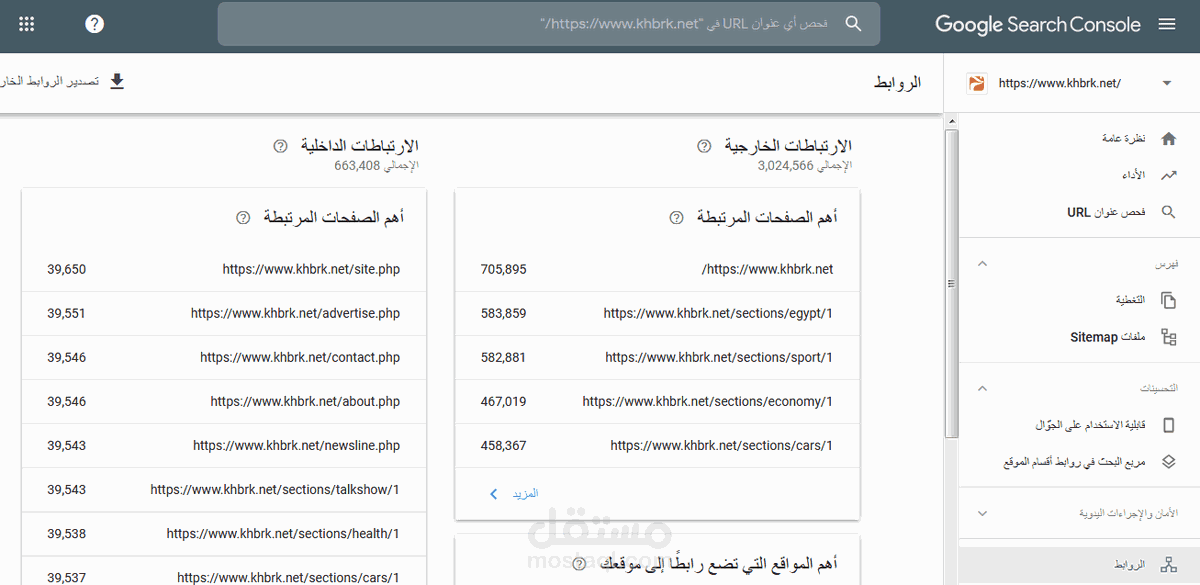Select the الروابط links icon in sidebar
The width and height of the screenshot is (1200, 585).
click(x=1168, y=562)
